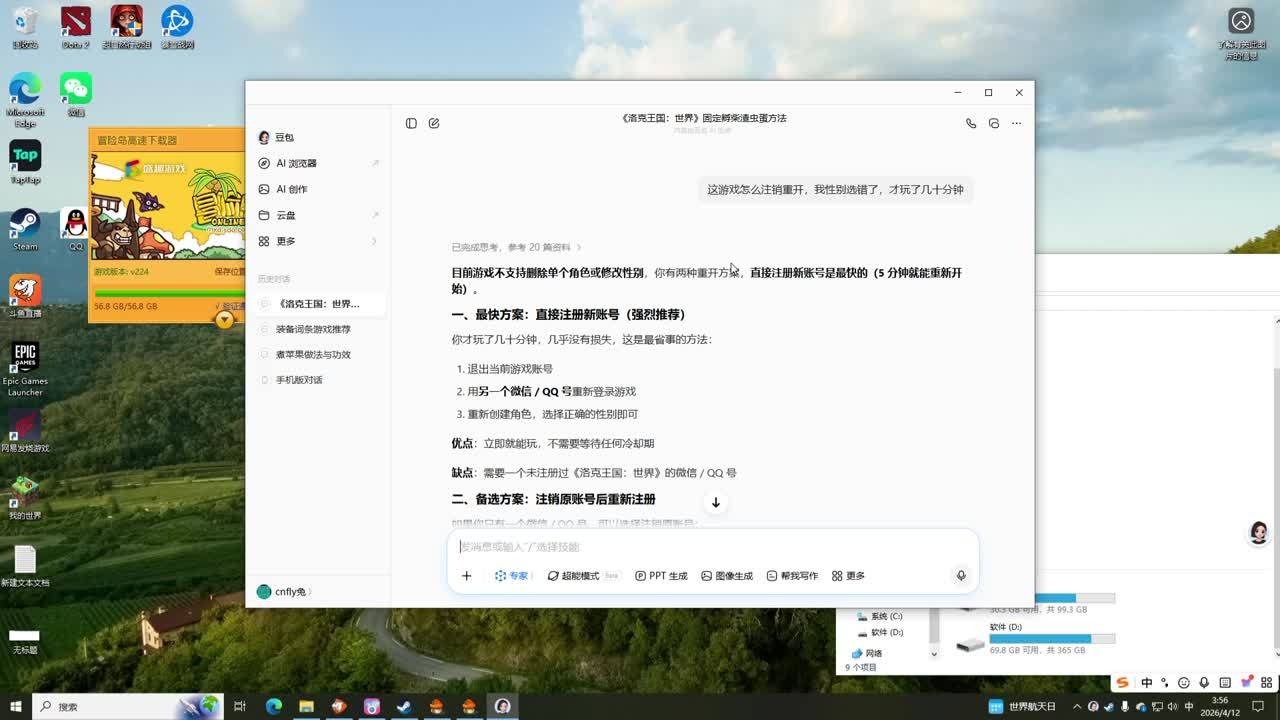The image size is (1280, 720).
Task: Focus the message input field
Action: [700, 547]
